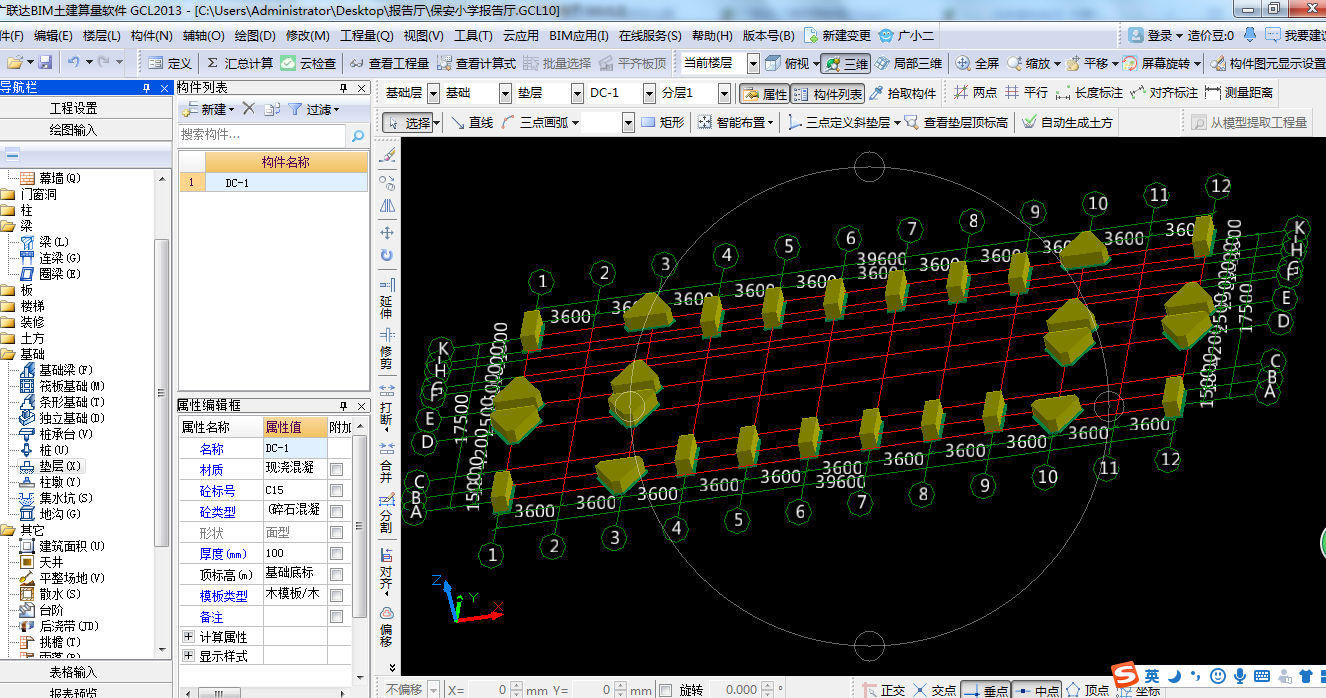Choose the 矩形 rectangle drawing tool
The height and width of the screenshot is (698, 1326).
tap(663, 122)
